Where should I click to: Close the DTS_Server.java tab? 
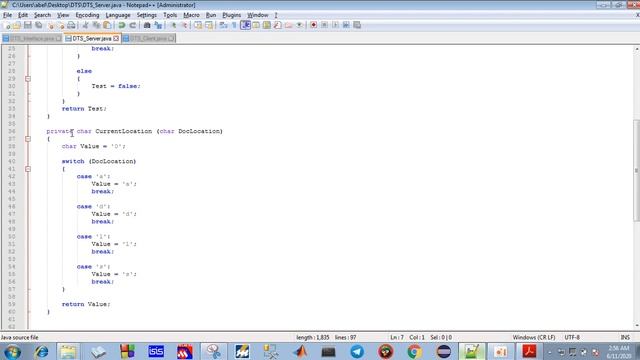(x=116, y=38)
